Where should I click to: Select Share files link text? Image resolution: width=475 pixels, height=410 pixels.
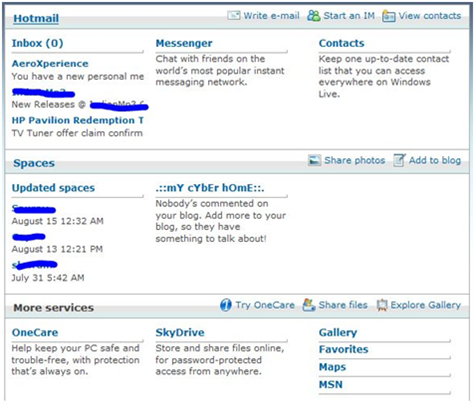click(343, 305)
